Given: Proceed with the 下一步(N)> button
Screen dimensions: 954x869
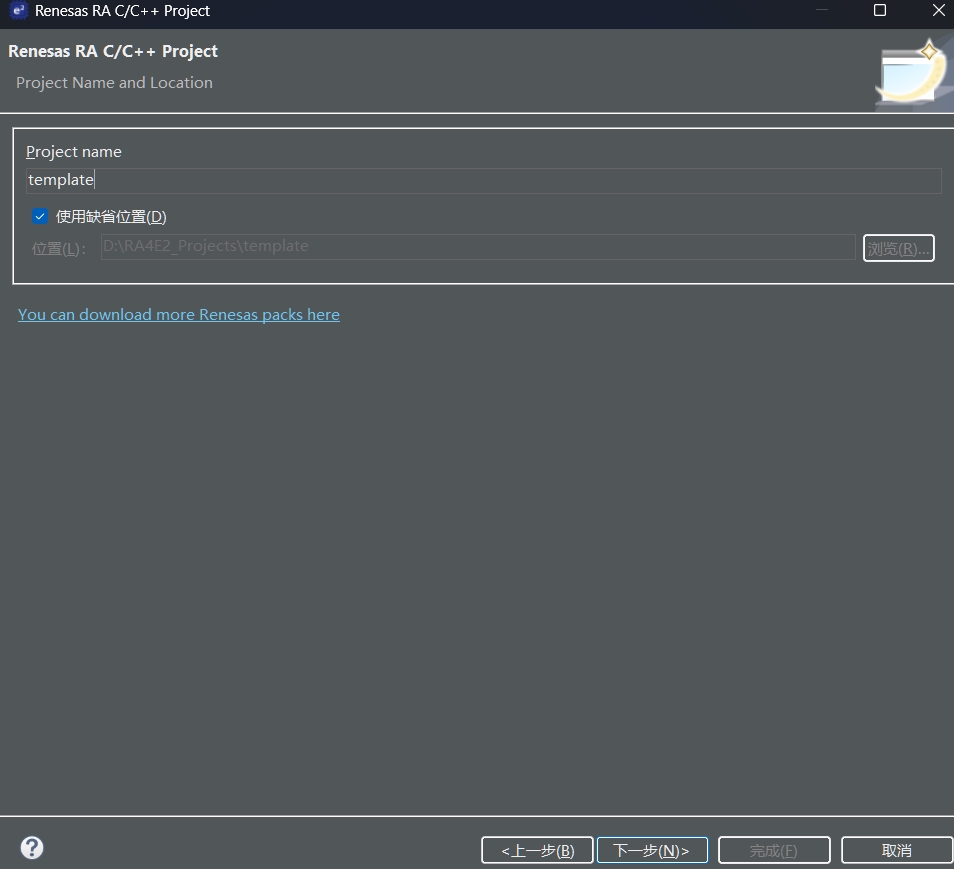Looking at the screenshot, I should click(x=652, y=850).
